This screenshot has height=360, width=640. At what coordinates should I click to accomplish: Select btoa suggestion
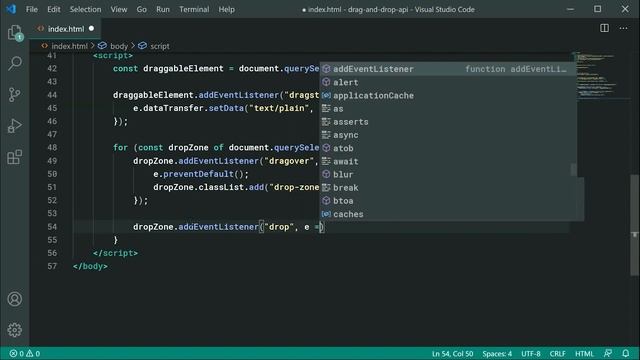(x=448, y=201)
